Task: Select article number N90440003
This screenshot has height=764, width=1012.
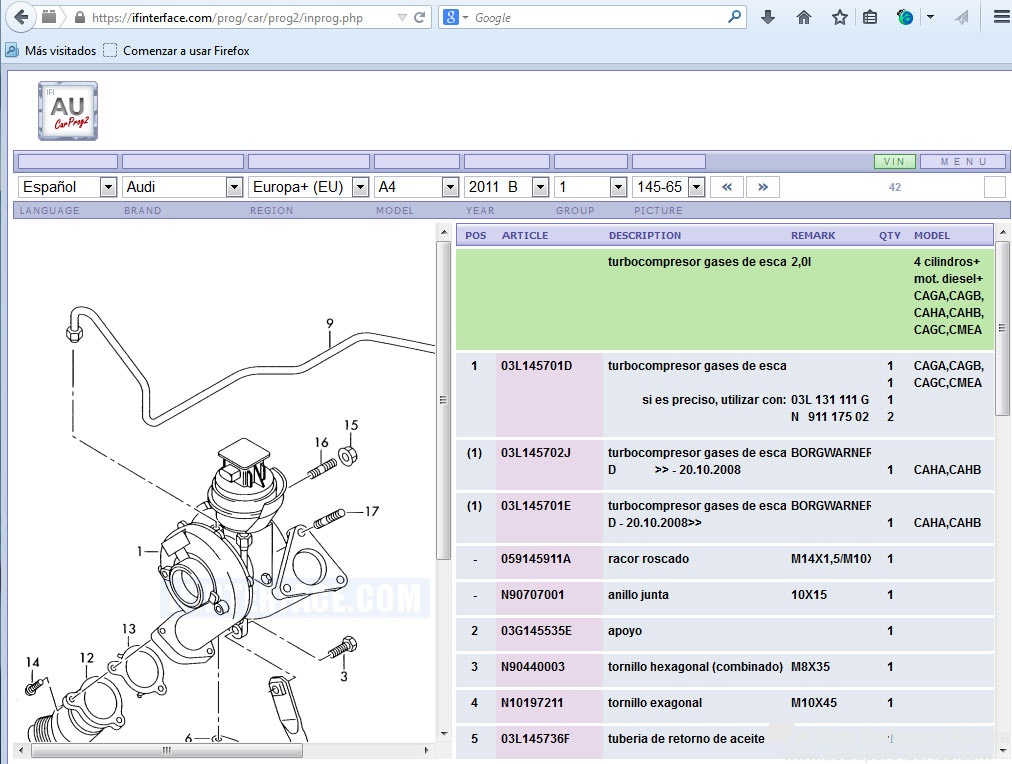Action: [x=532, y=667]
